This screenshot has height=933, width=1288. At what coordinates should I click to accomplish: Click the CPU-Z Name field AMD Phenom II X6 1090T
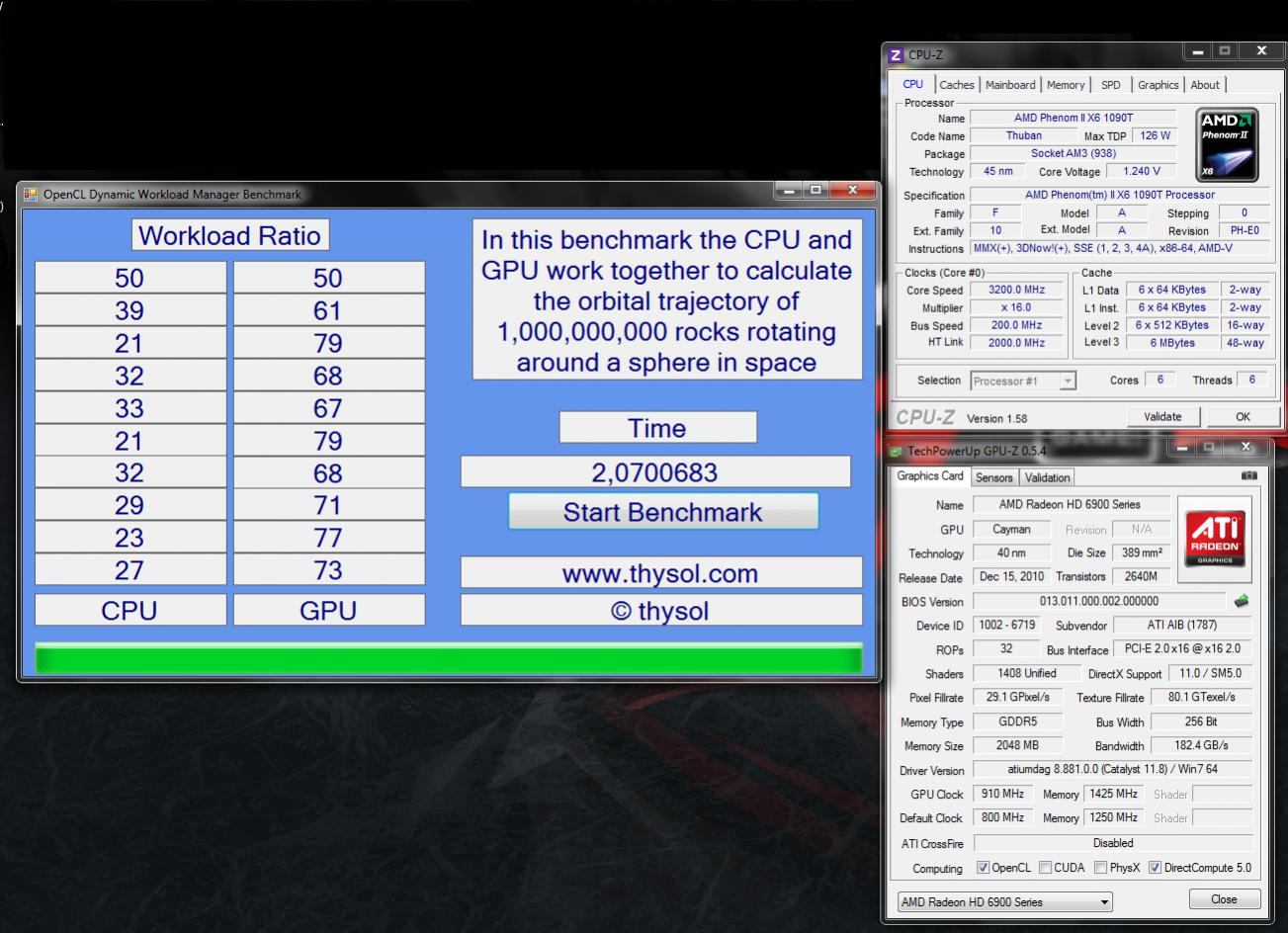coord(1073,118)
